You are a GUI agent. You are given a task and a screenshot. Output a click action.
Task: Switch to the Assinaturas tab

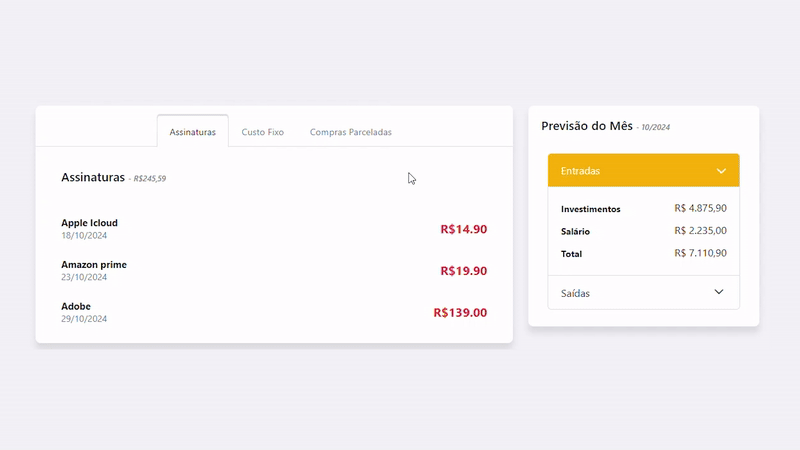pyautogui.click(x=192, y=132)
